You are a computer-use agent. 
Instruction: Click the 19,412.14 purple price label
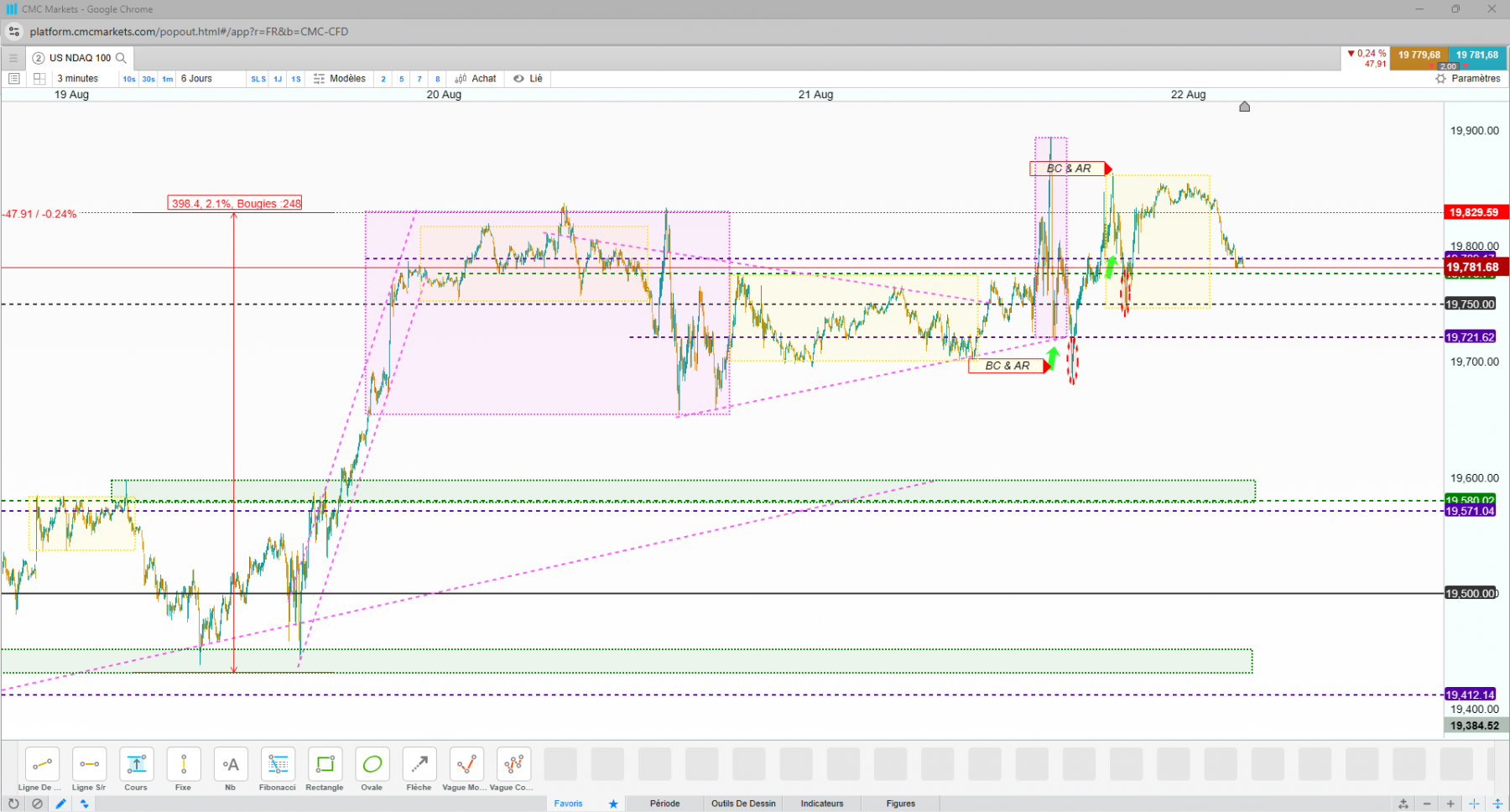[x=1470, y=695]
